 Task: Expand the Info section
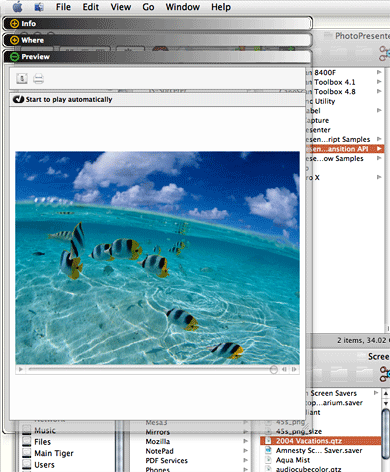point(14,23)
